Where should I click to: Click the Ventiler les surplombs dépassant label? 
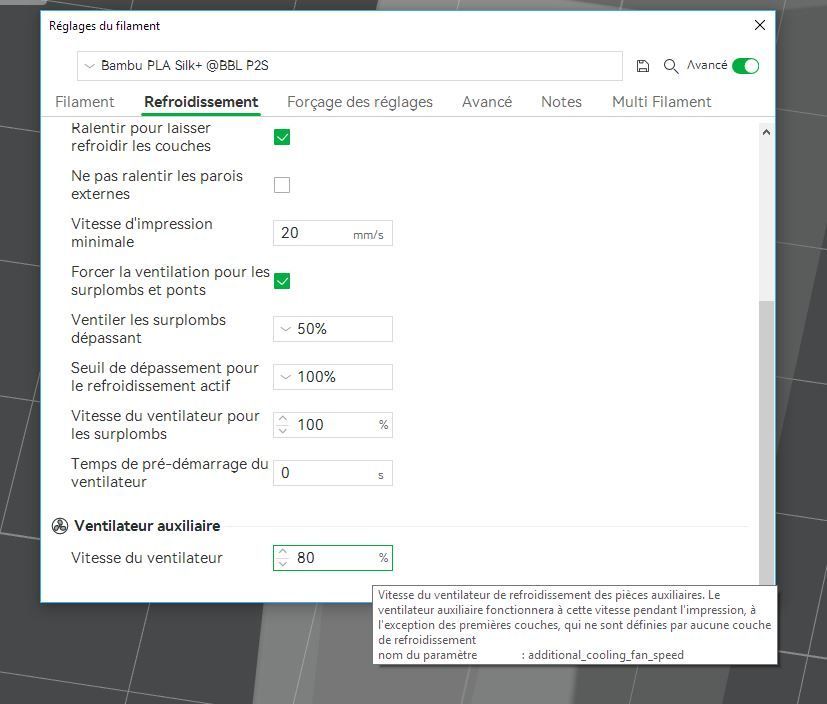(148, 329)
